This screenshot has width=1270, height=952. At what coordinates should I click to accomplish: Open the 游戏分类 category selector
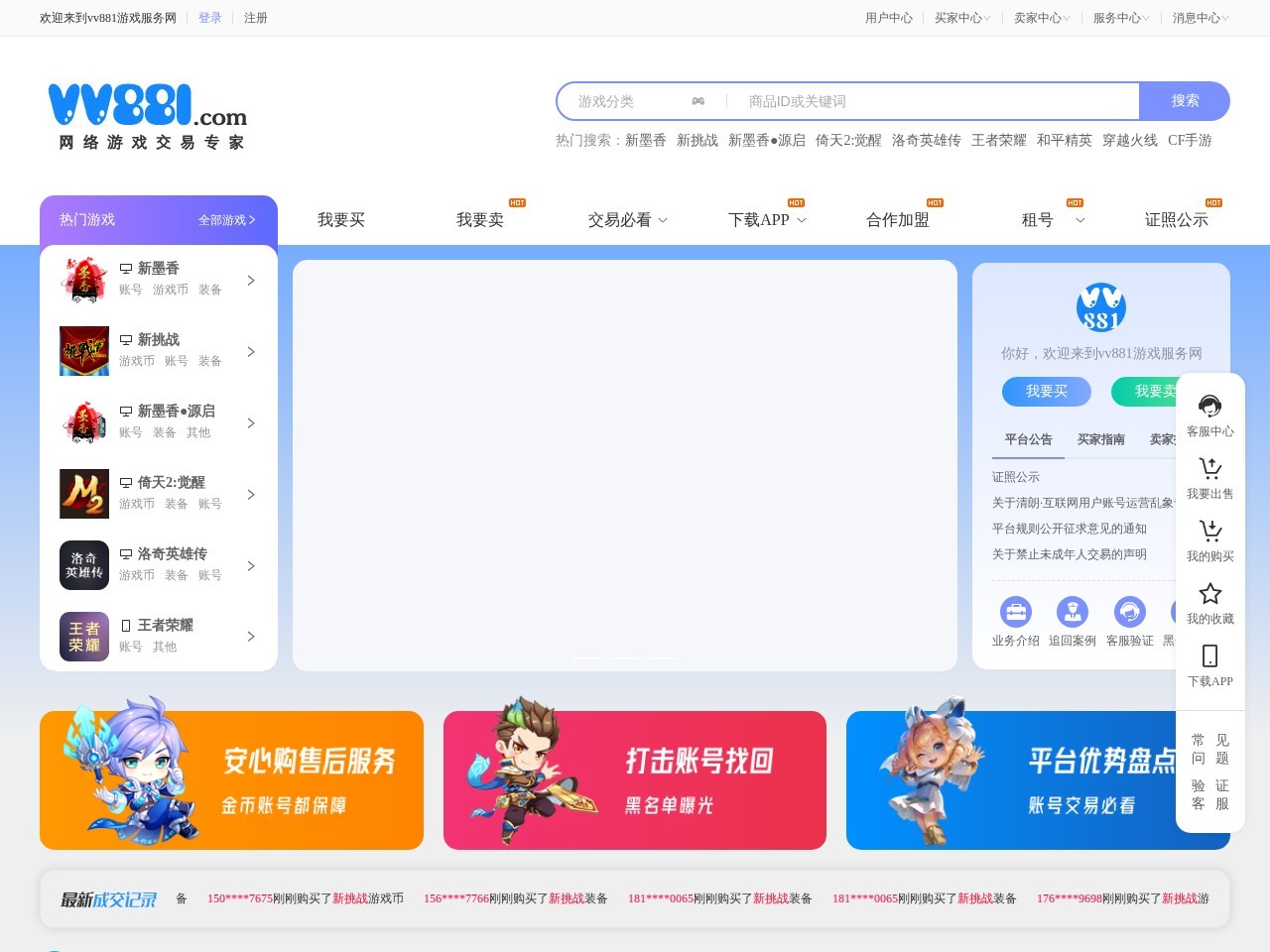[x=641, y=101]
